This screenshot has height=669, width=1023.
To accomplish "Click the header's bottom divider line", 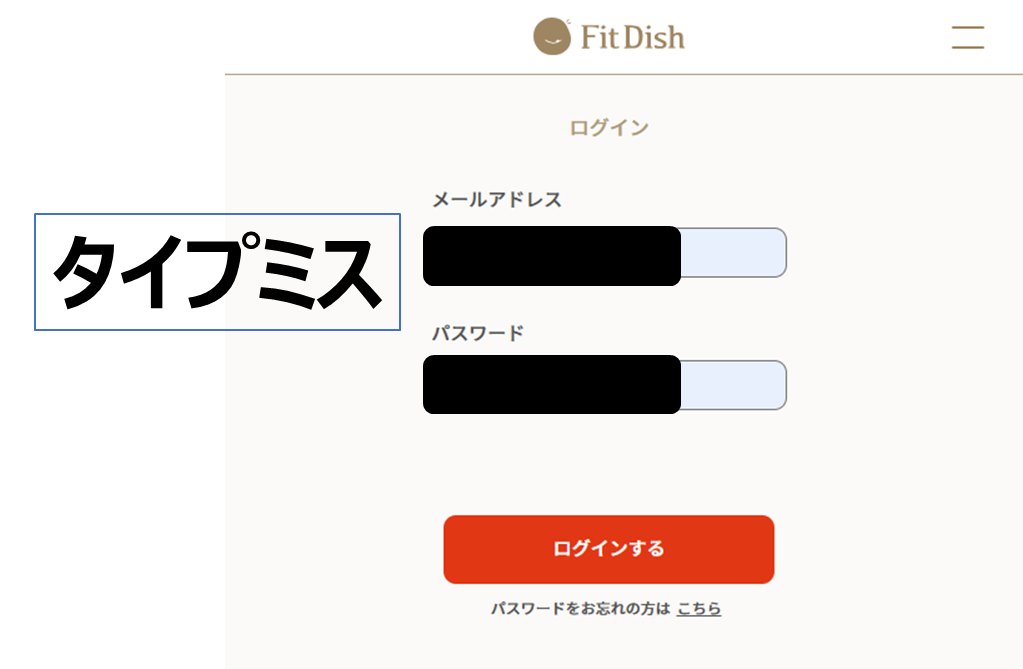I will tap(620, 74).
